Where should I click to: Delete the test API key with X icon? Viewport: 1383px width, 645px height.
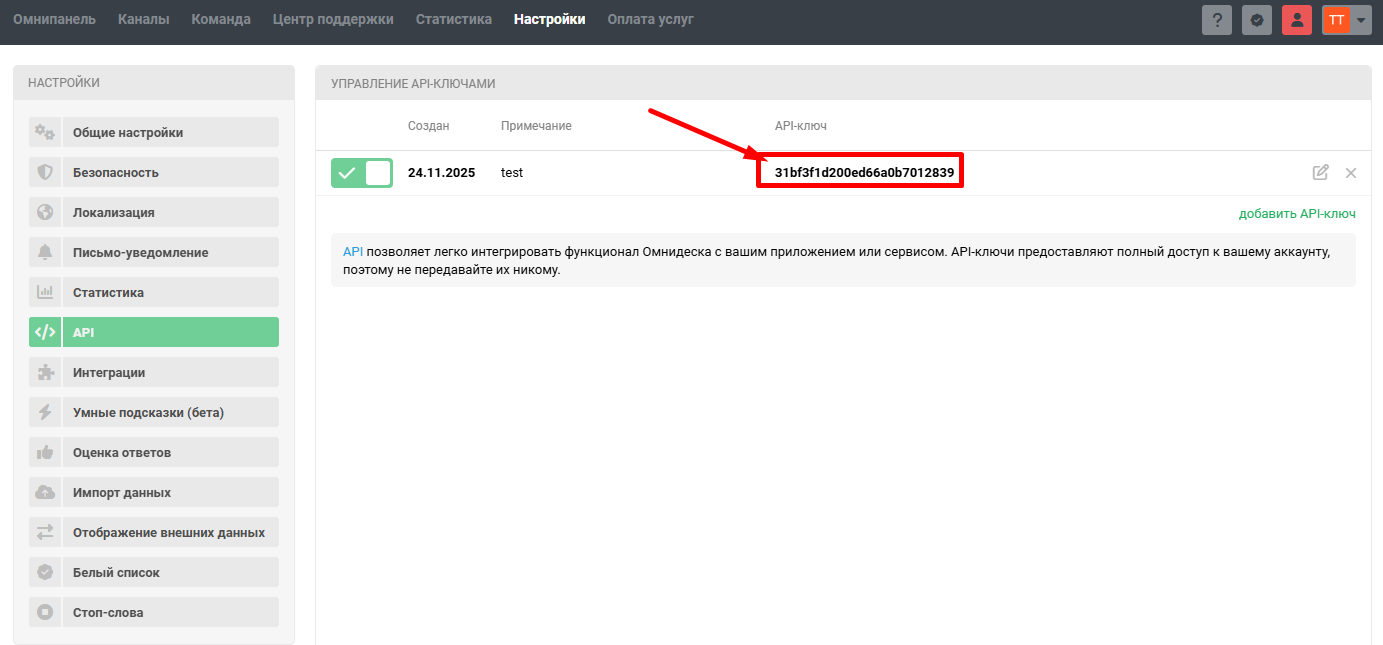click(x=1351, y=173)
